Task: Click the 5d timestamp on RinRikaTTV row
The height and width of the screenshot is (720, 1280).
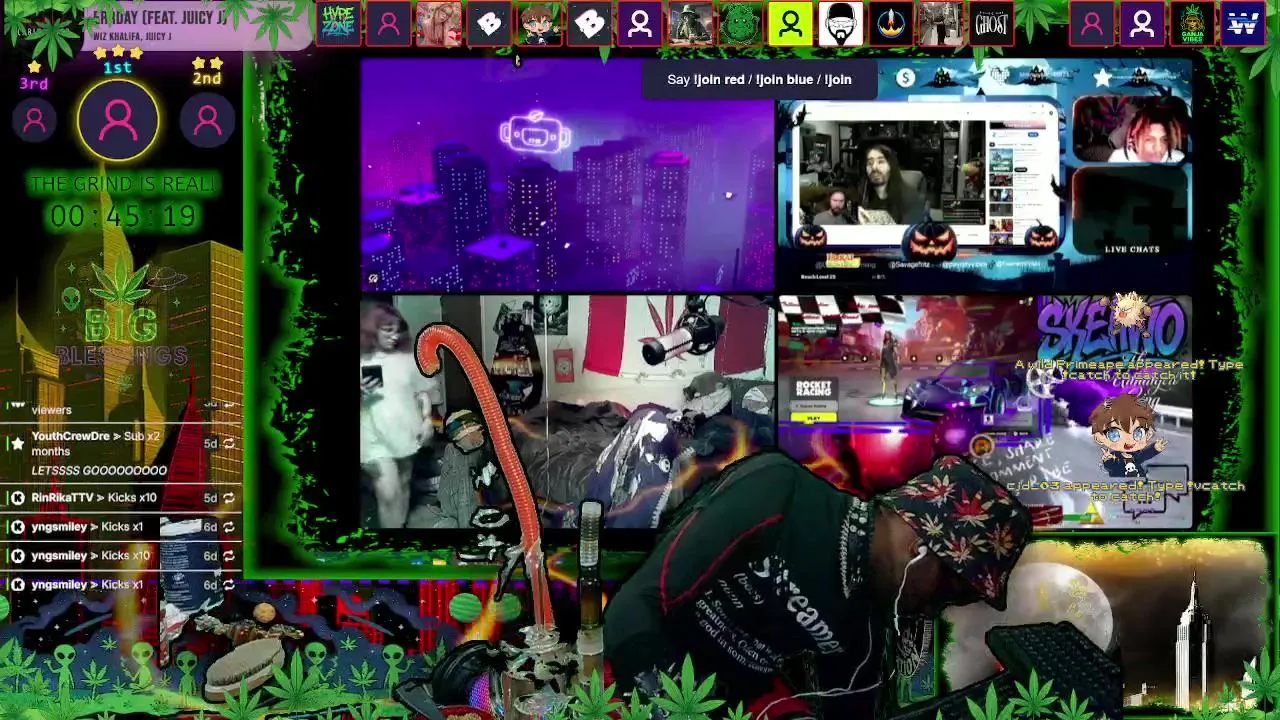Action: tap(210, 497)
